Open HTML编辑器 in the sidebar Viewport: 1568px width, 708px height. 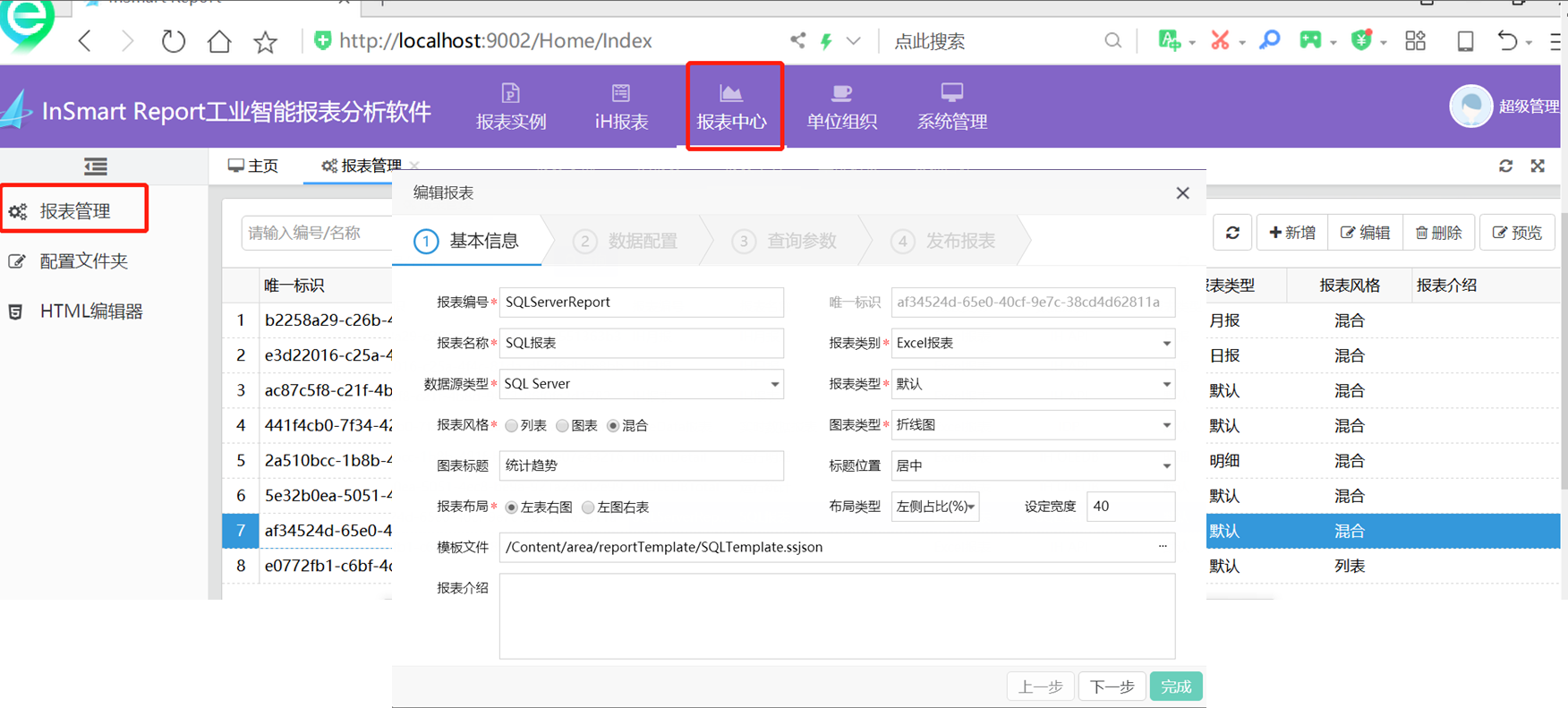click(91, 311)
